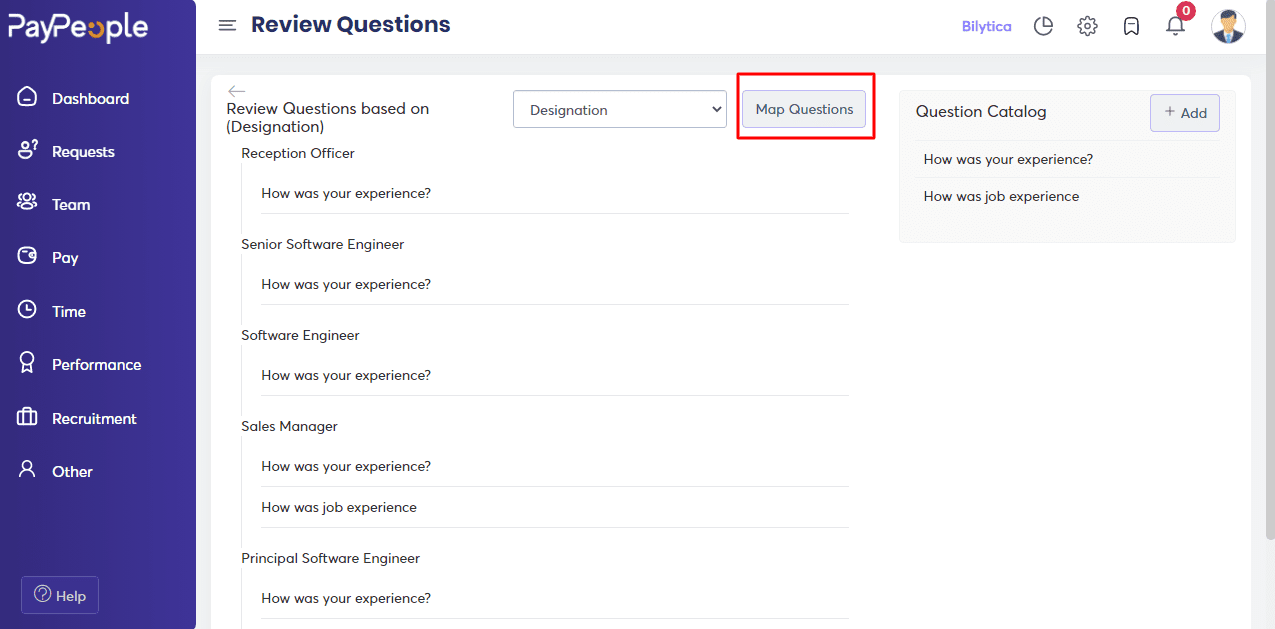Open Other in the sidebar
This screenshot has width=1275, height=629.
coord(72,471)
